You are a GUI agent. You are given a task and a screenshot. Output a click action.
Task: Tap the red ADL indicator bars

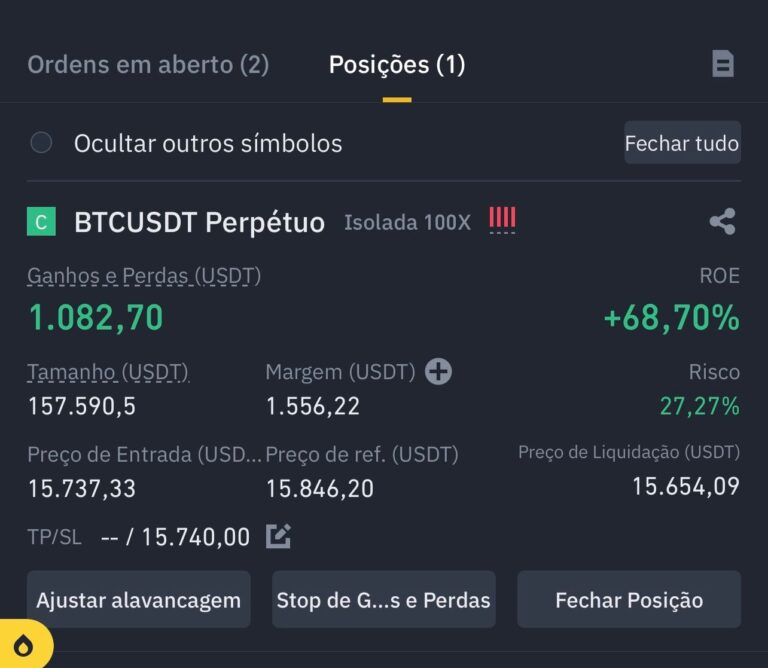point(503,217)
